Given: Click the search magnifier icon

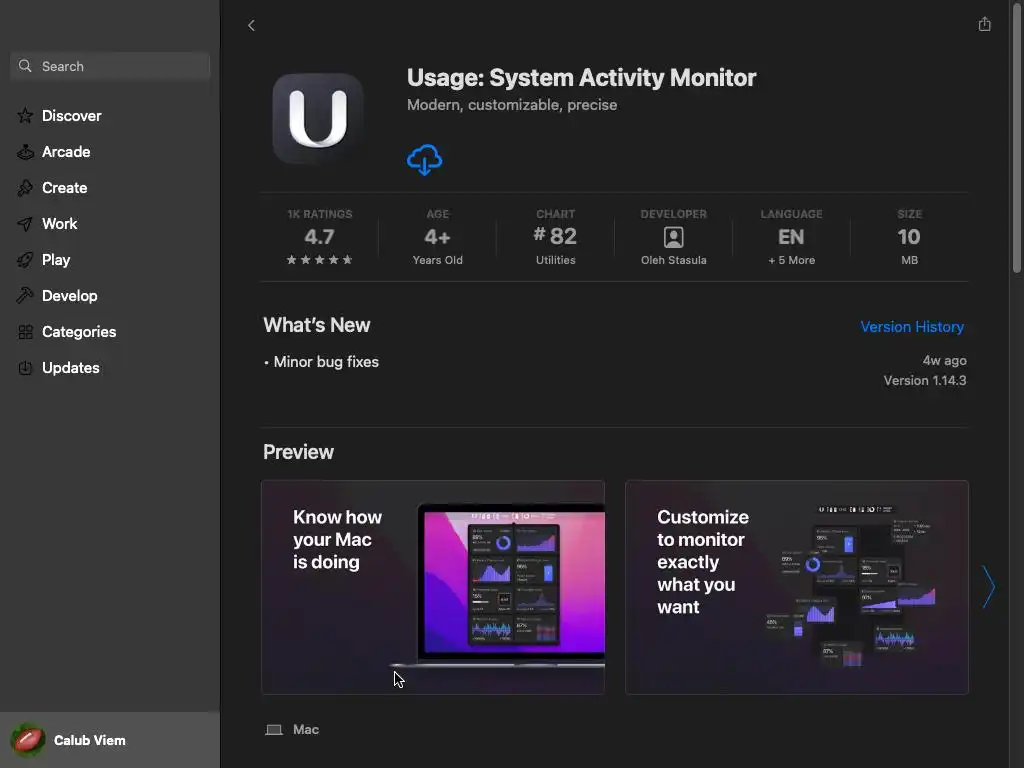Looking at the screenshot, I should click(x=25, y=66).
